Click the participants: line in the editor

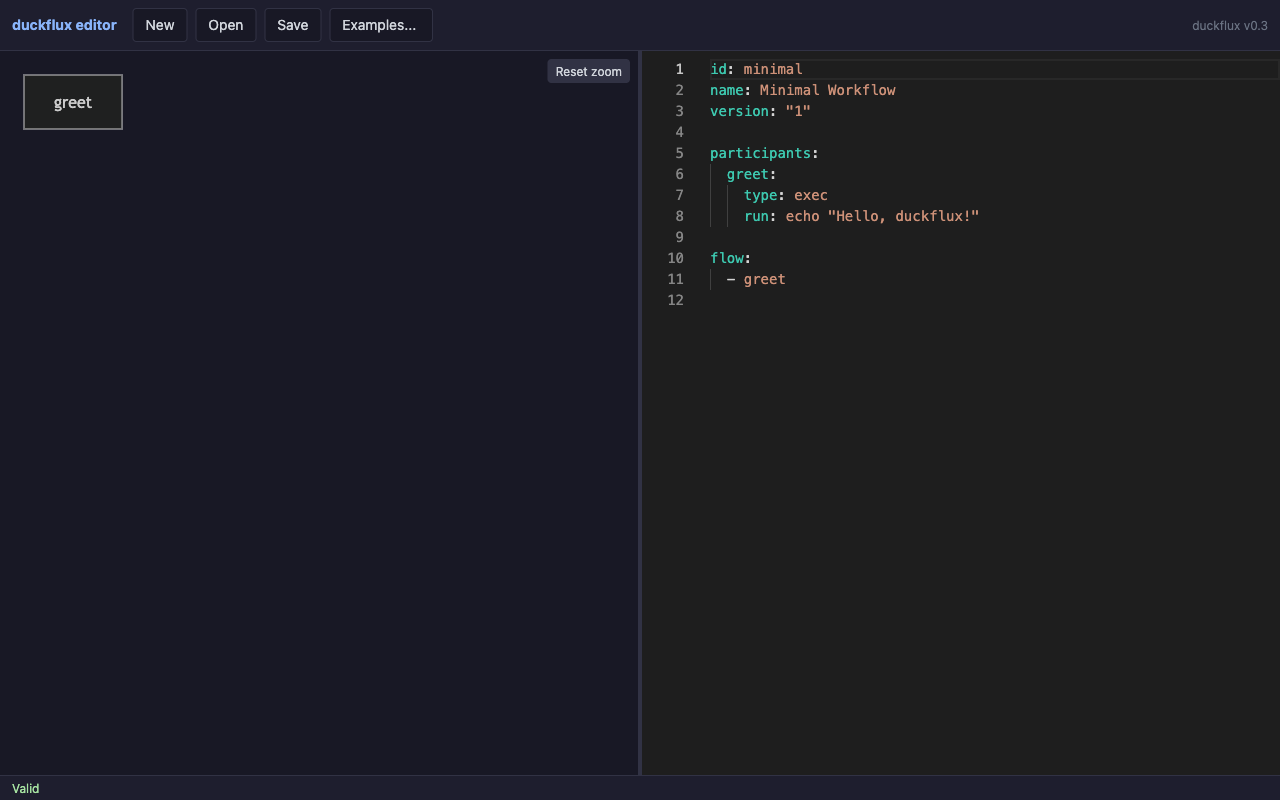(763, 153)
